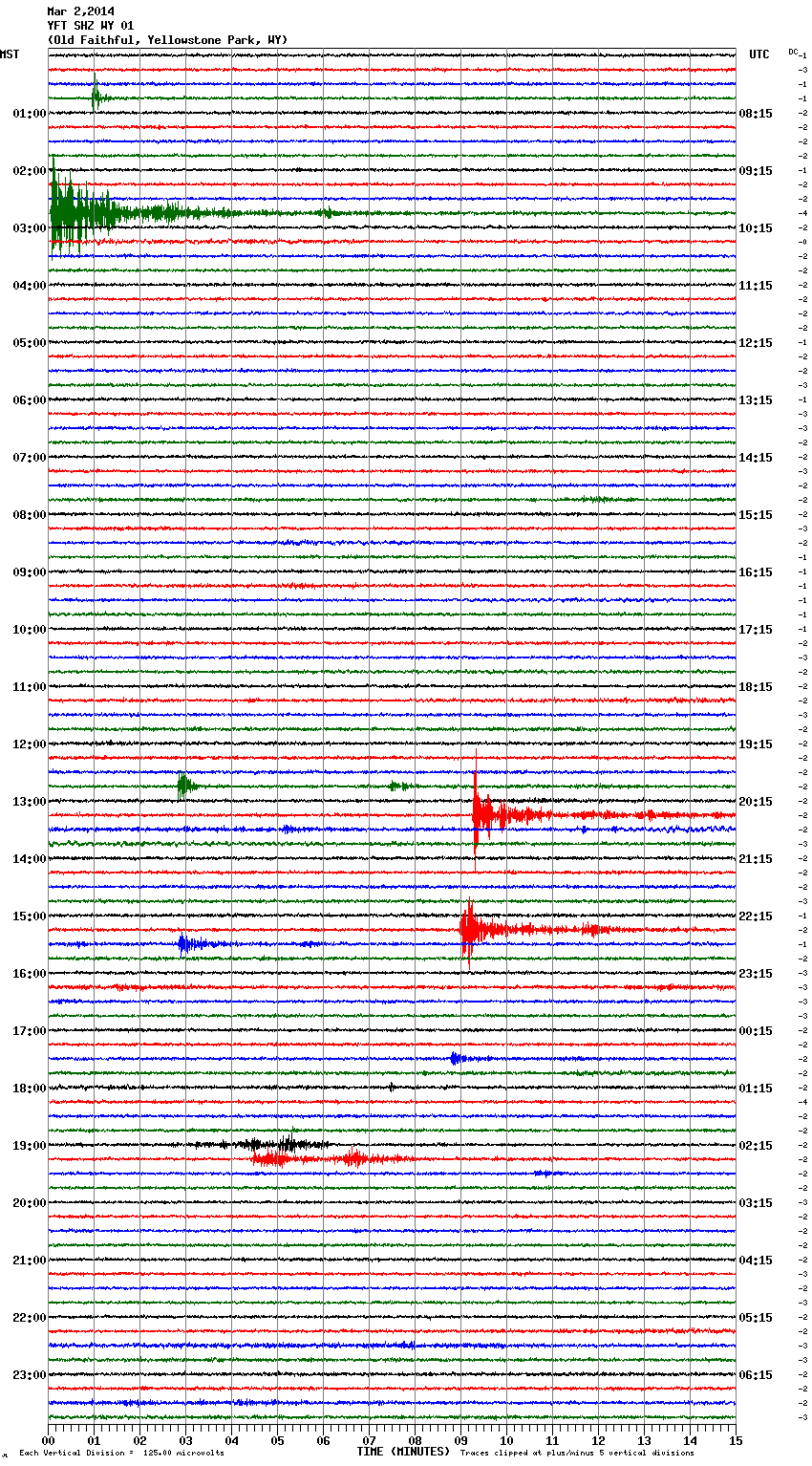This screenshot has width=812, height=1466.
Task: Click the "20:15" UTC time label
Action: pyautogui.click(x=756, y=802)
